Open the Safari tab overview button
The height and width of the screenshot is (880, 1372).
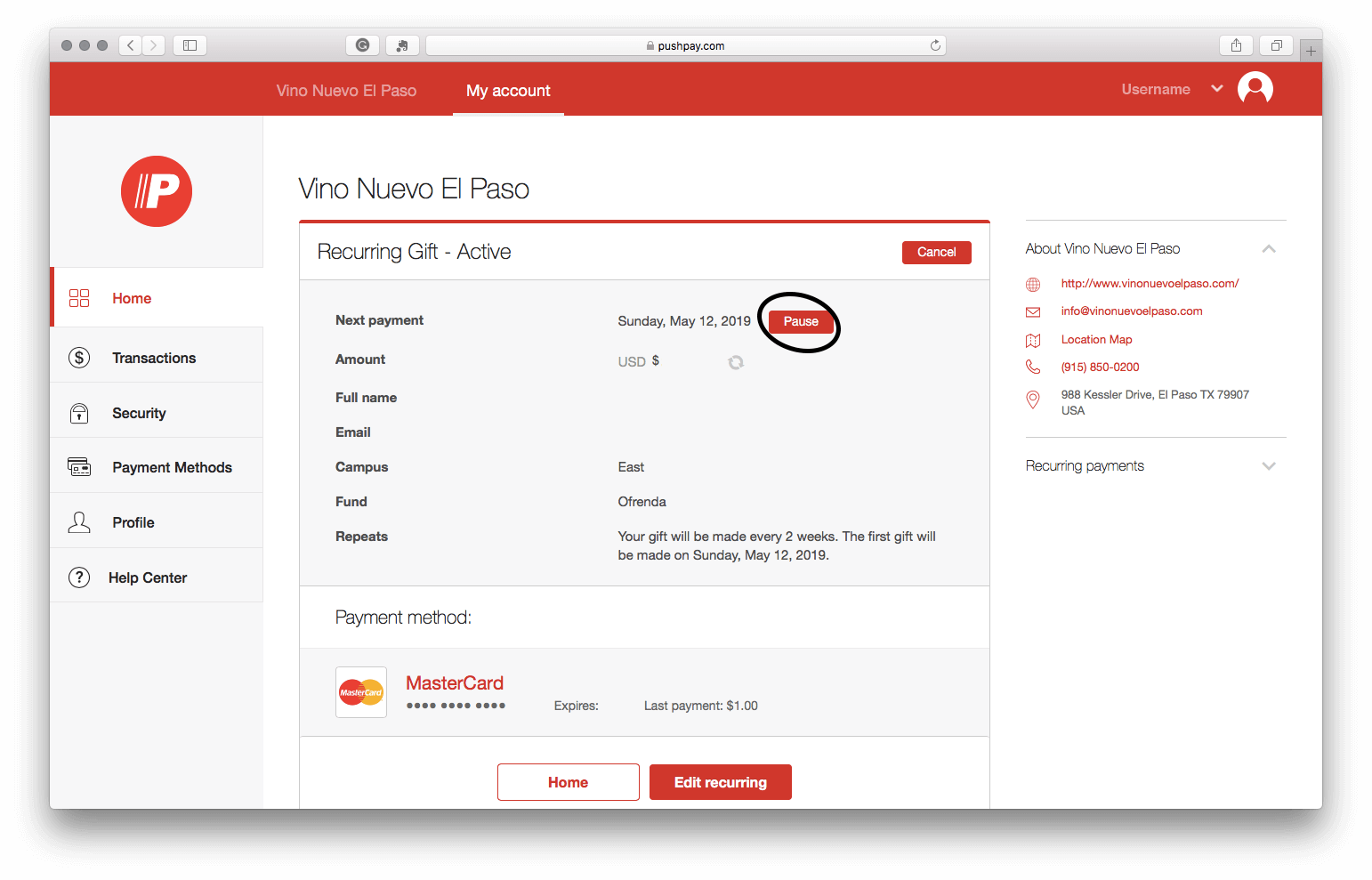pos(1276,45)
